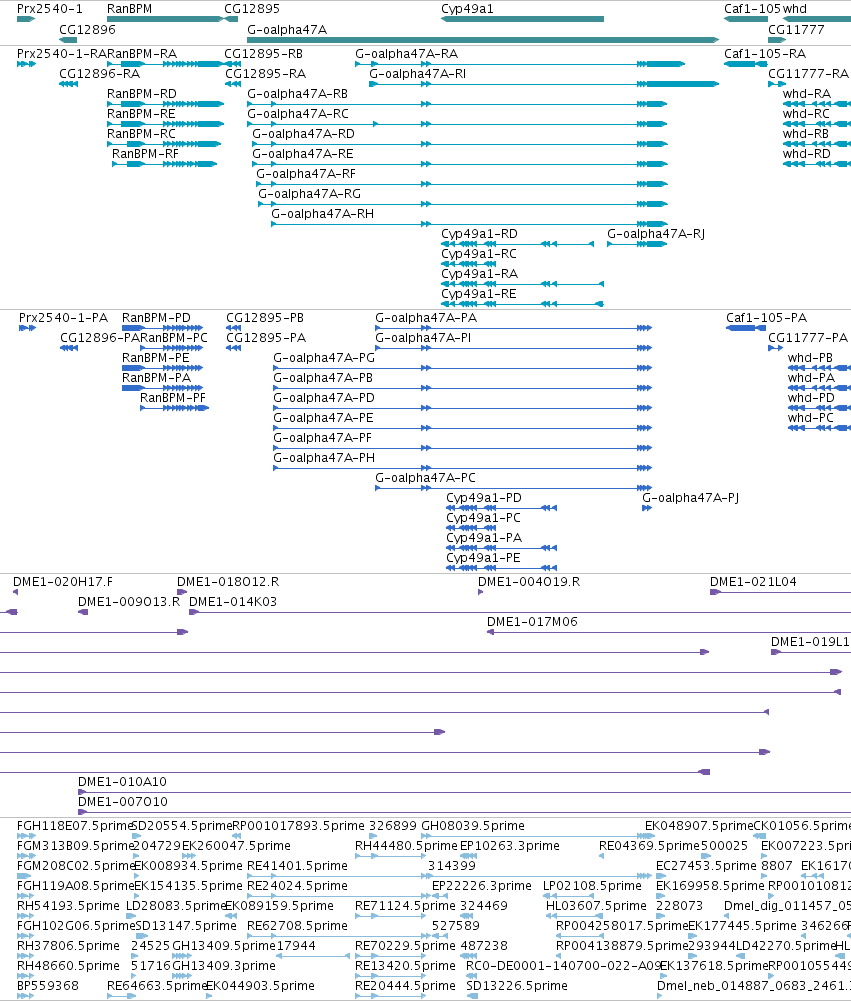This screenshot has width=851, height=1001.
Task: Open the Cyp49a1 gene label
Action: pyautogui.click(x=467, y=9)
